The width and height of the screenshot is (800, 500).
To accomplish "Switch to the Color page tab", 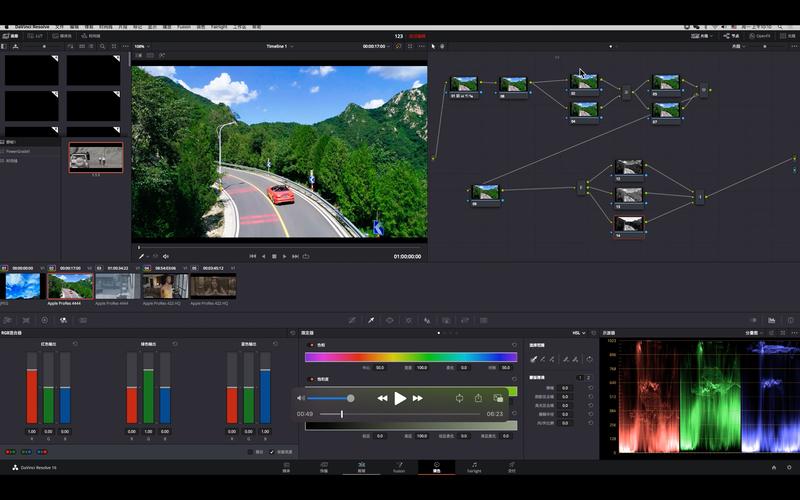I will coord(437,467).
